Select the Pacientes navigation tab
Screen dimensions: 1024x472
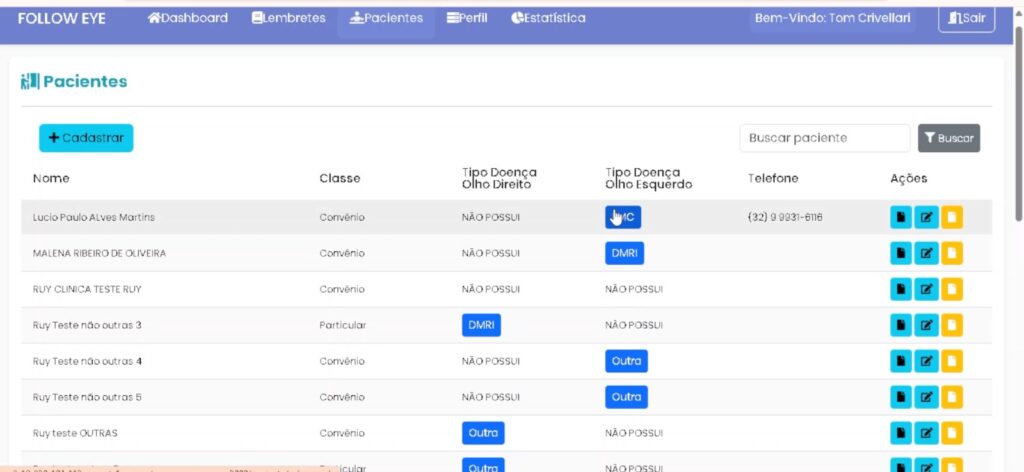pos(386,18)
